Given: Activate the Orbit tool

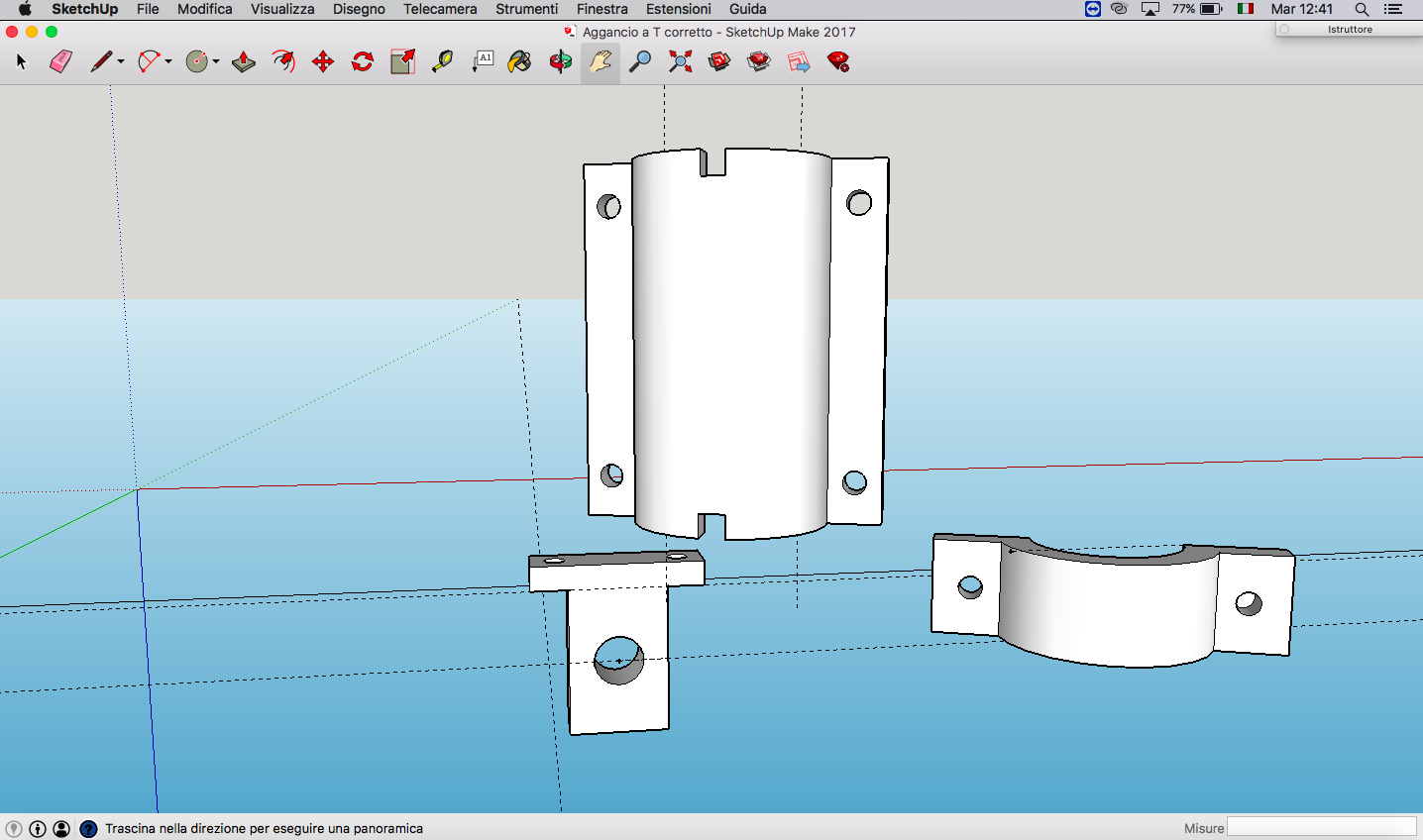Looking at the screenshot, I should point(561,61).
